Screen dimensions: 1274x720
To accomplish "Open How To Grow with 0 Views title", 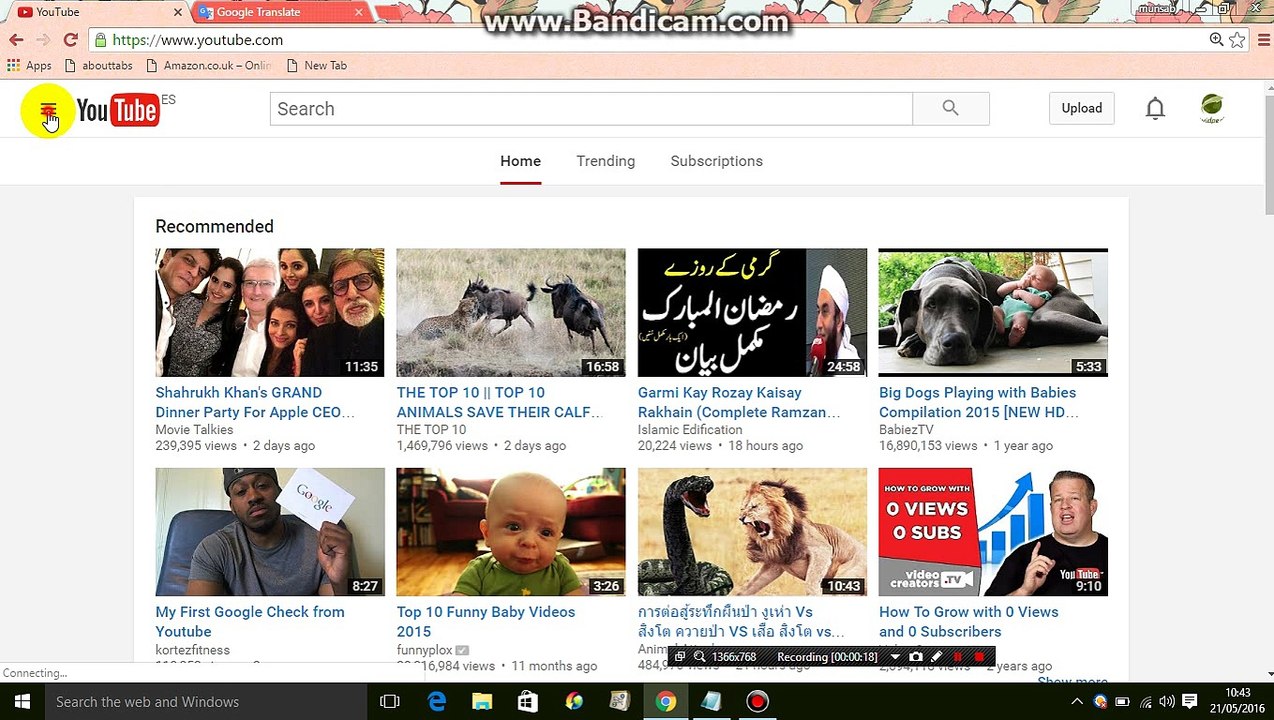I will (968, 621).
